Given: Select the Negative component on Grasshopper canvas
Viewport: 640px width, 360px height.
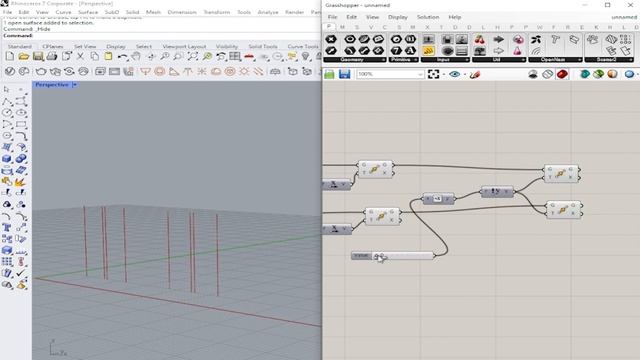Looking at the screenshot, I should tap(438, 199).
